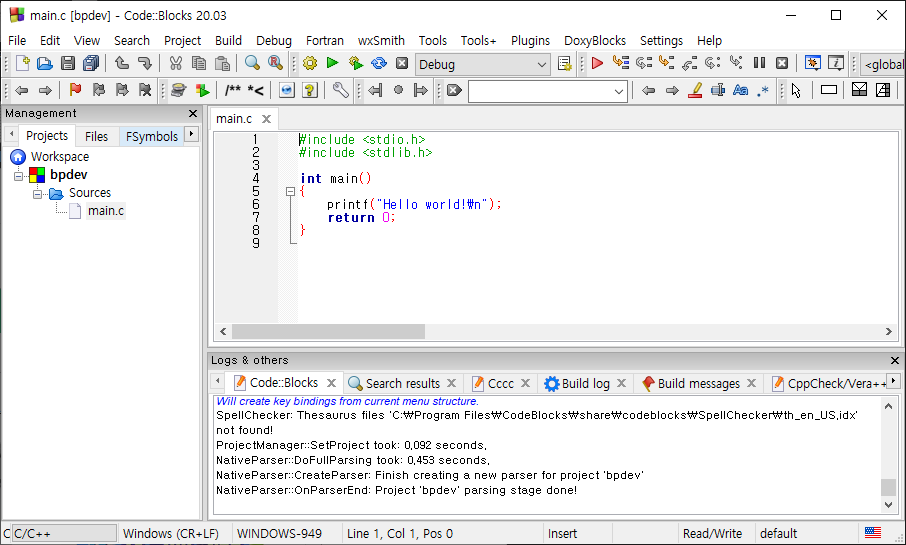
Task: Reveal more log tabs with the right arrow
Action: coord(893,381)
